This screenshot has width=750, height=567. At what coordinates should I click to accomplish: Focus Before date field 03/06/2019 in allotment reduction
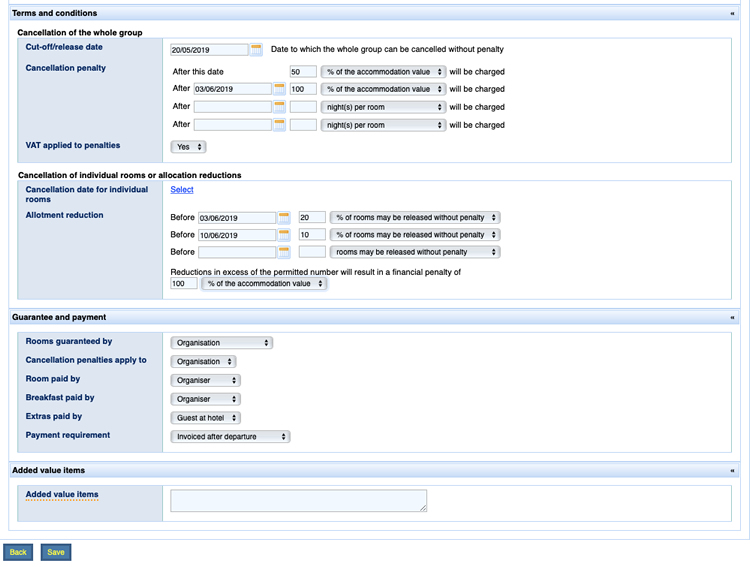coord(237,218)
